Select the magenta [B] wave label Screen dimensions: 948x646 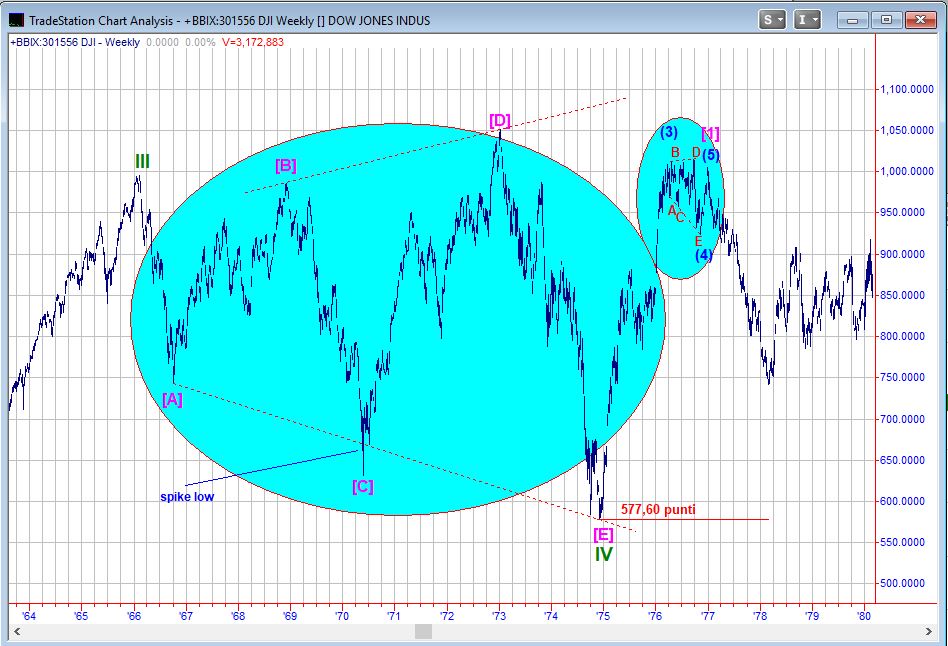point(286,165)
